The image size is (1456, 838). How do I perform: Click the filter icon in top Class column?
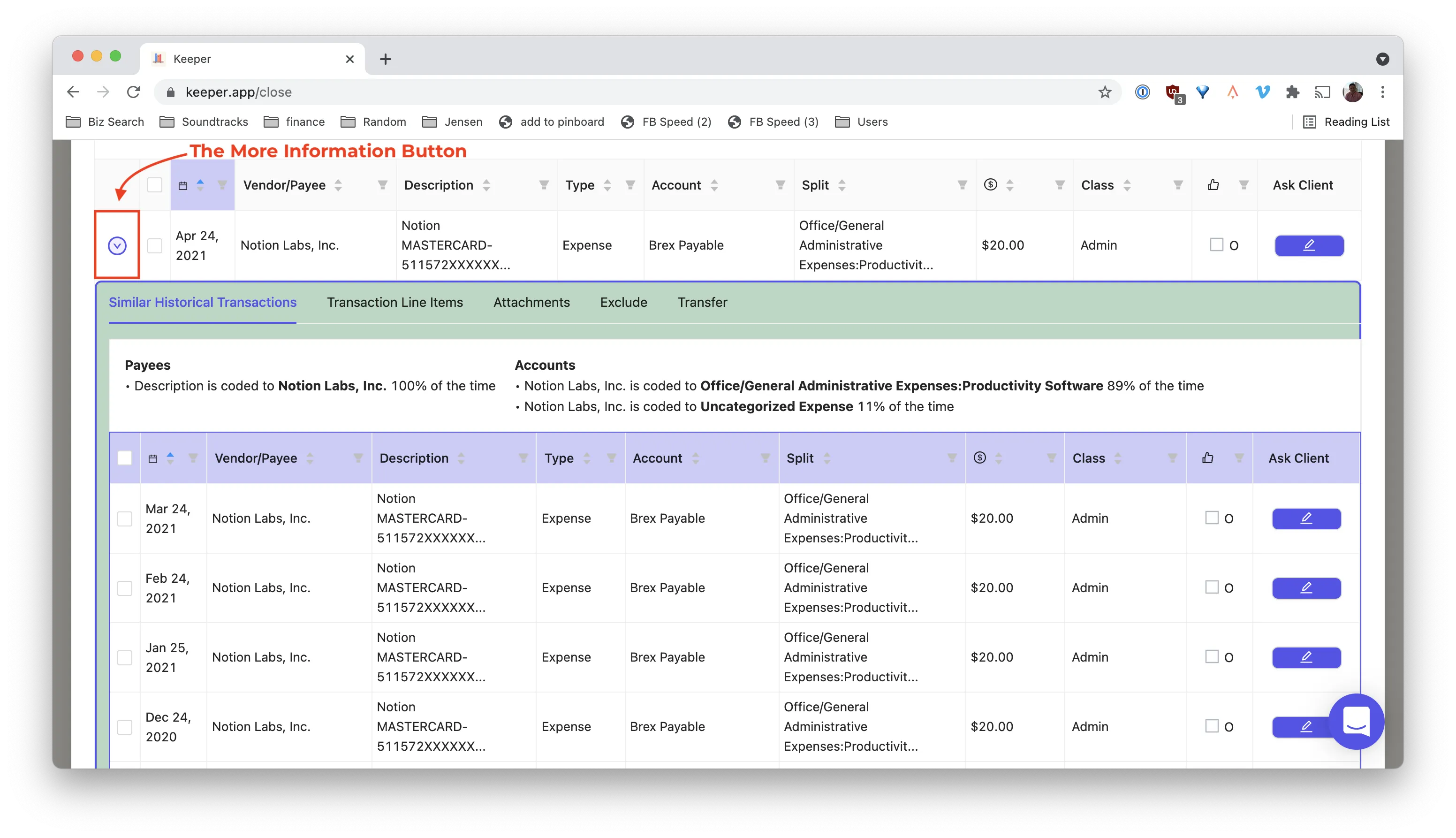(x=1178, y=185)
